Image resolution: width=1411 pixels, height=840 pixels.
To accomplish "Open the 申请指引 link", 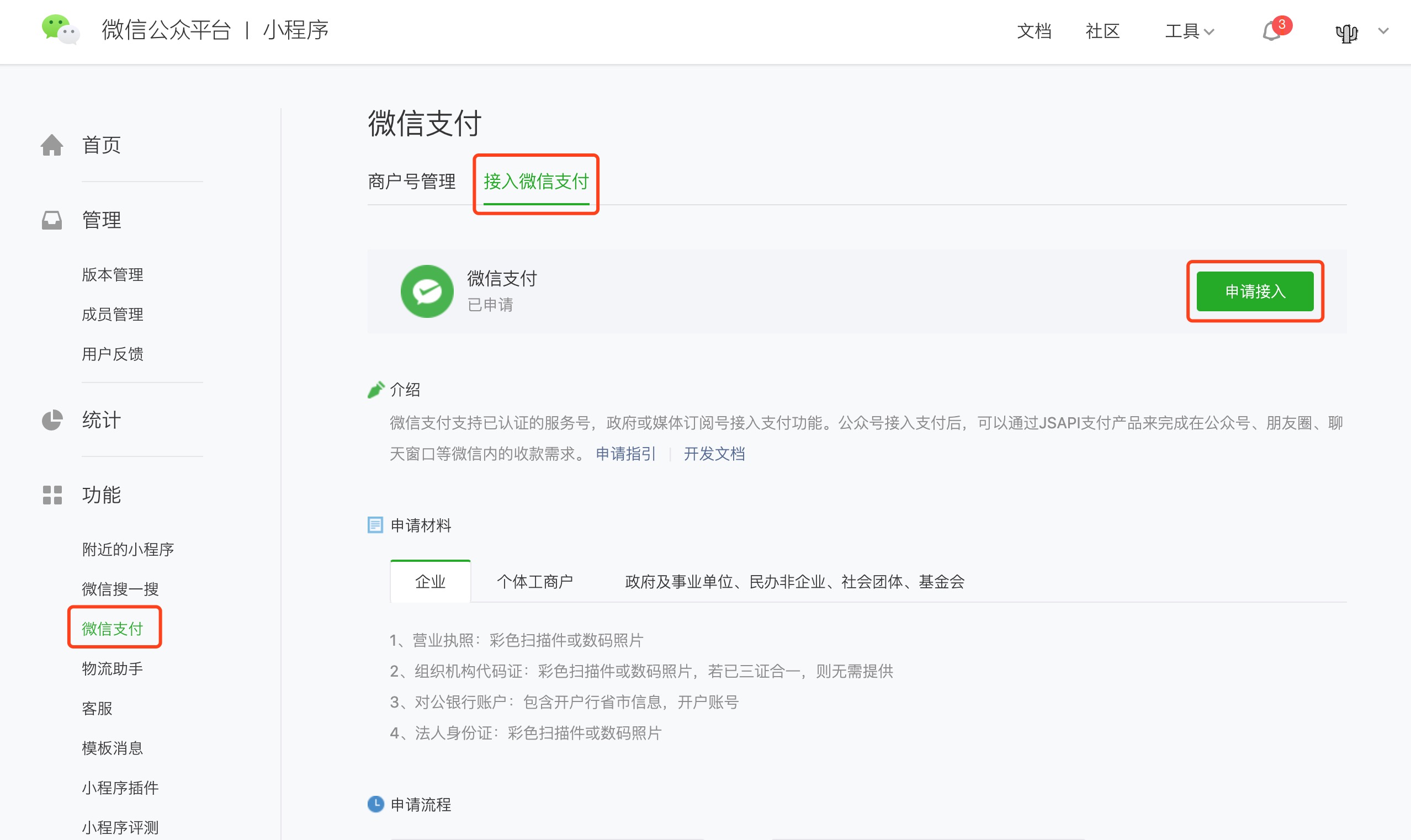I will click(x=625, y=454).
